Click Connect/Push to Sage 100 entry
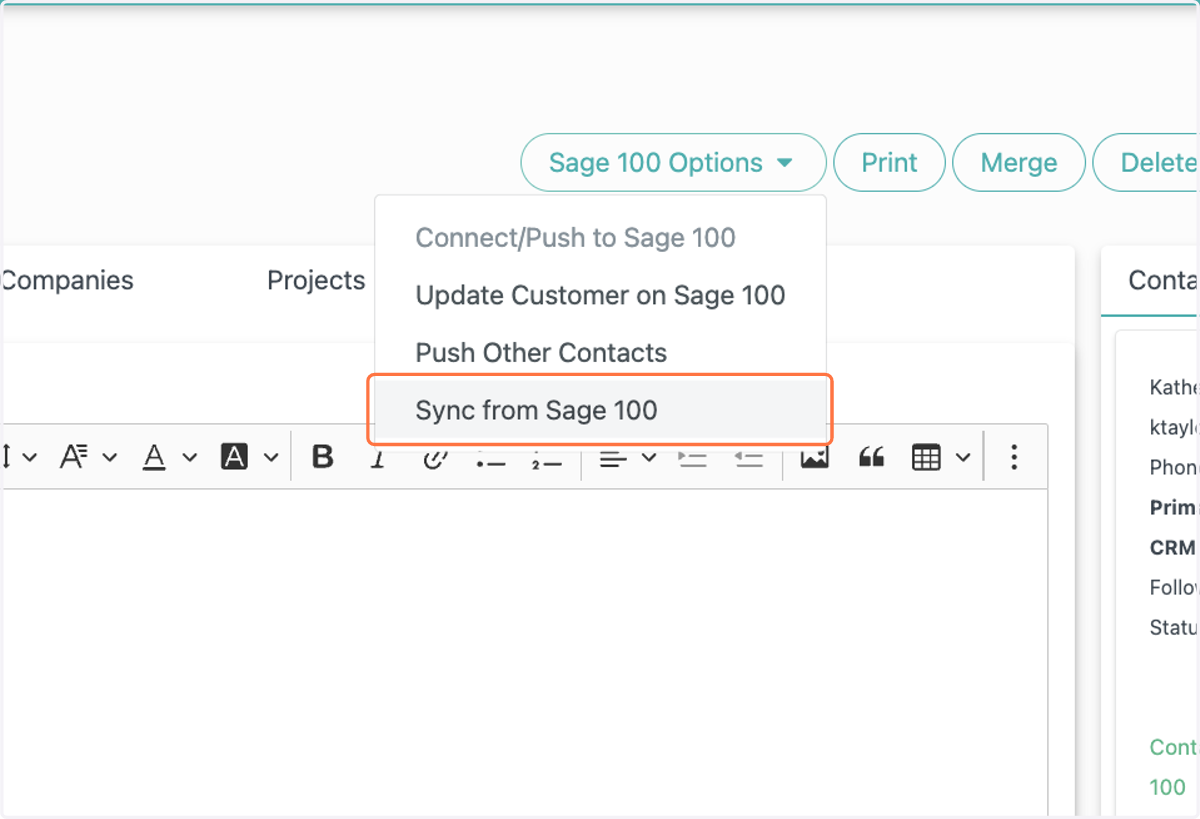 pyautogui.click(x=600, y=238)
